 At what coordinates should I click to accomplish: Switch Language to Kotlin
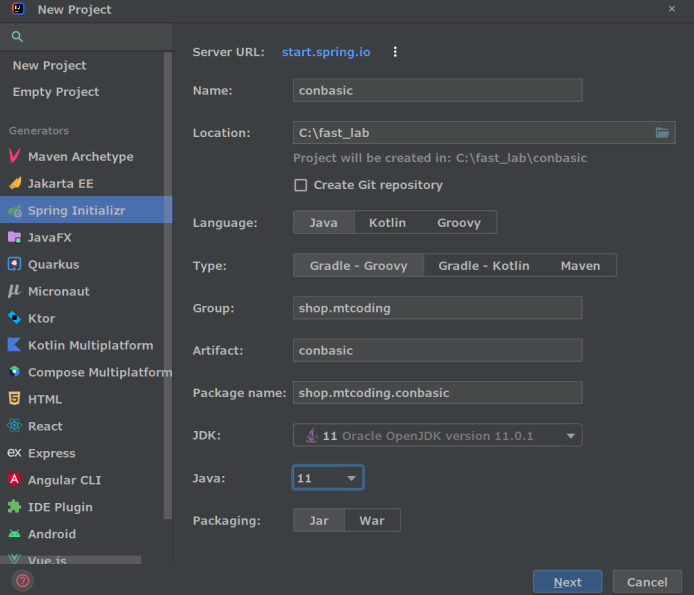point(387,222)
